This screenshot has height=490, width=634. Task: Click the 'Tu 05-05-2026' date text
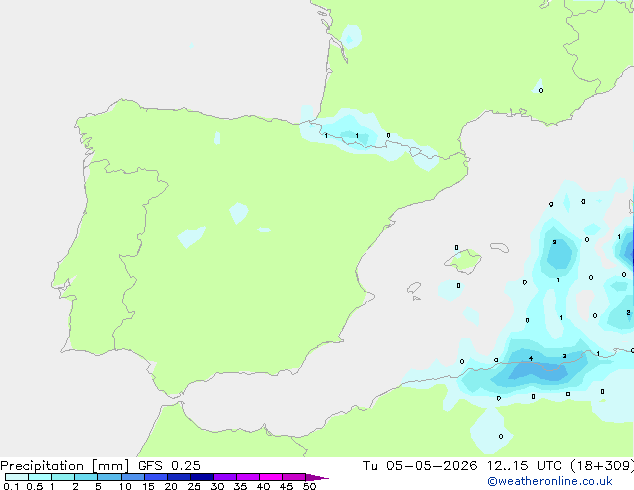420,466
